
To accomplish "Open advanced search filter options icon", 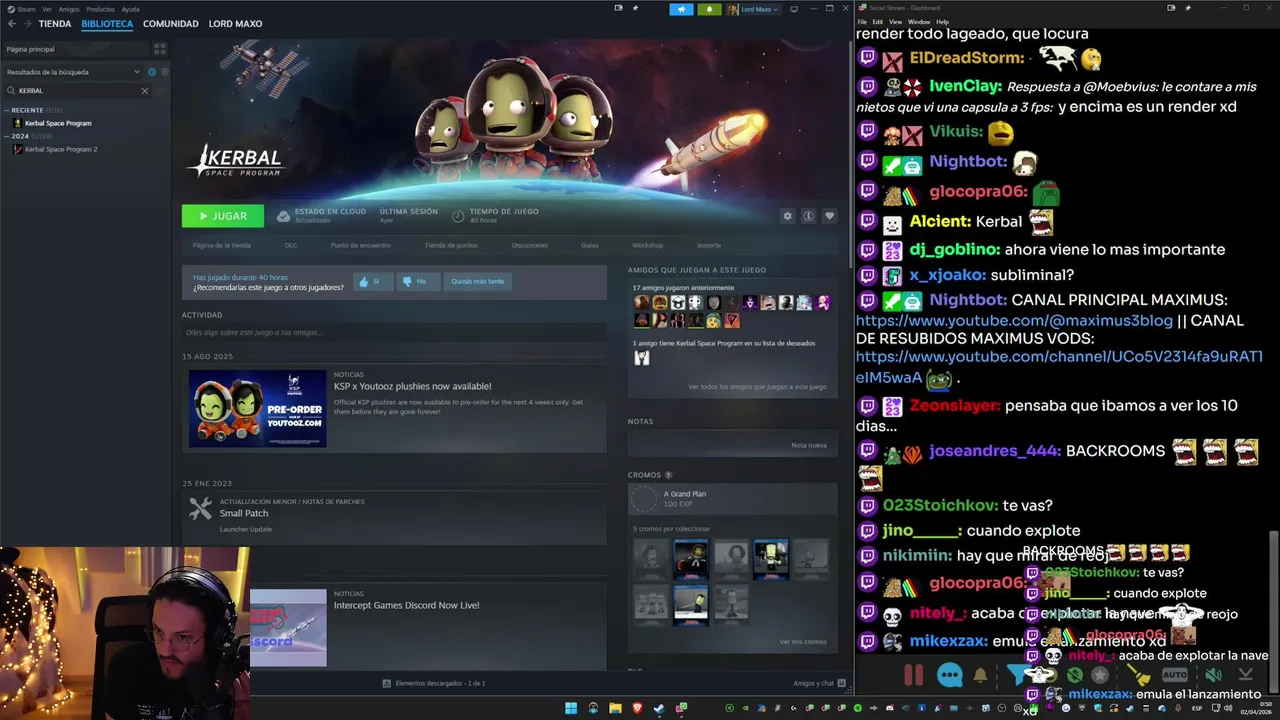I will [x=160, y=91].
